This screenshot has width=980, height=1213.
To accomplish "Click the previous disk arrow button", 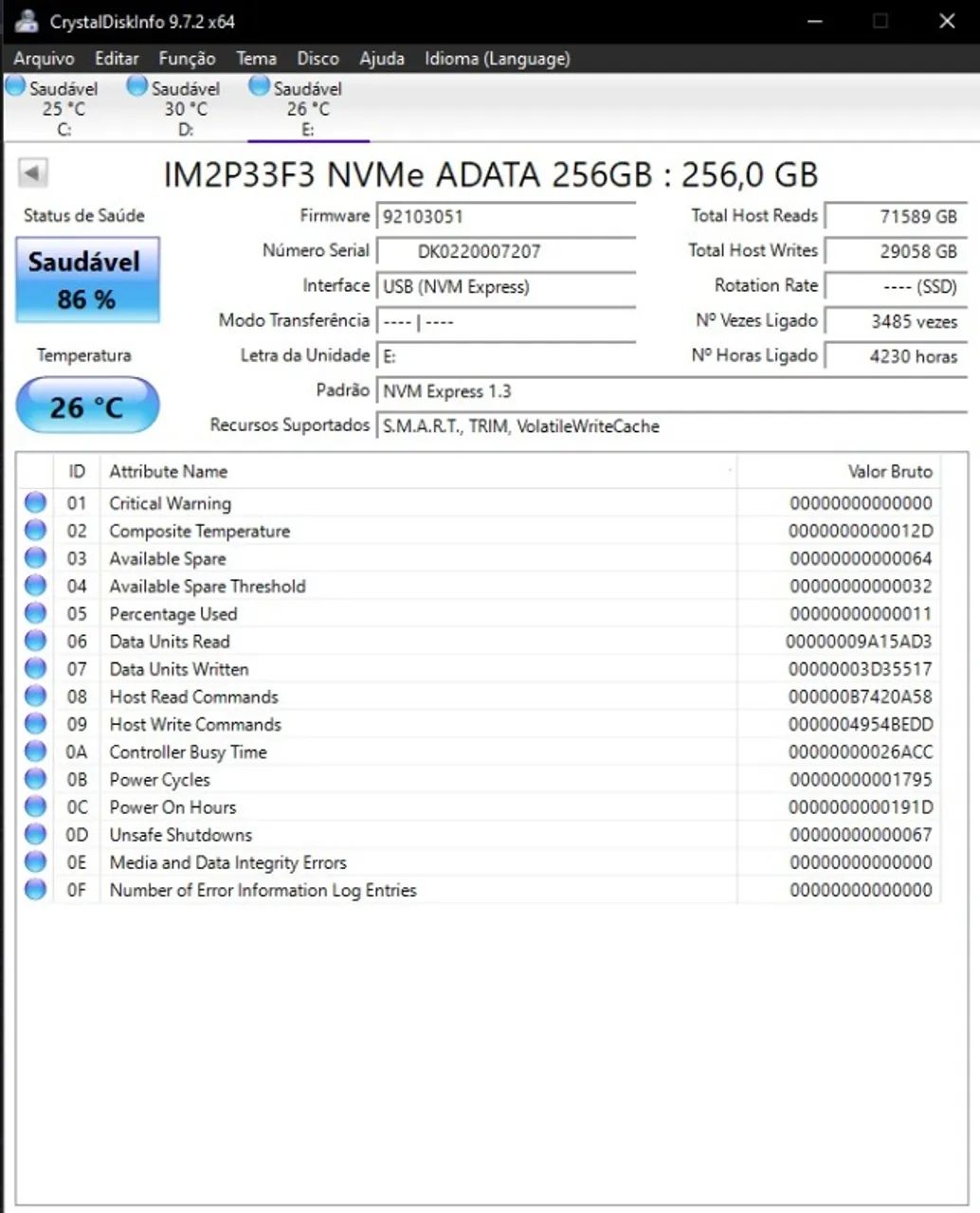I will (x=32, y=173).
